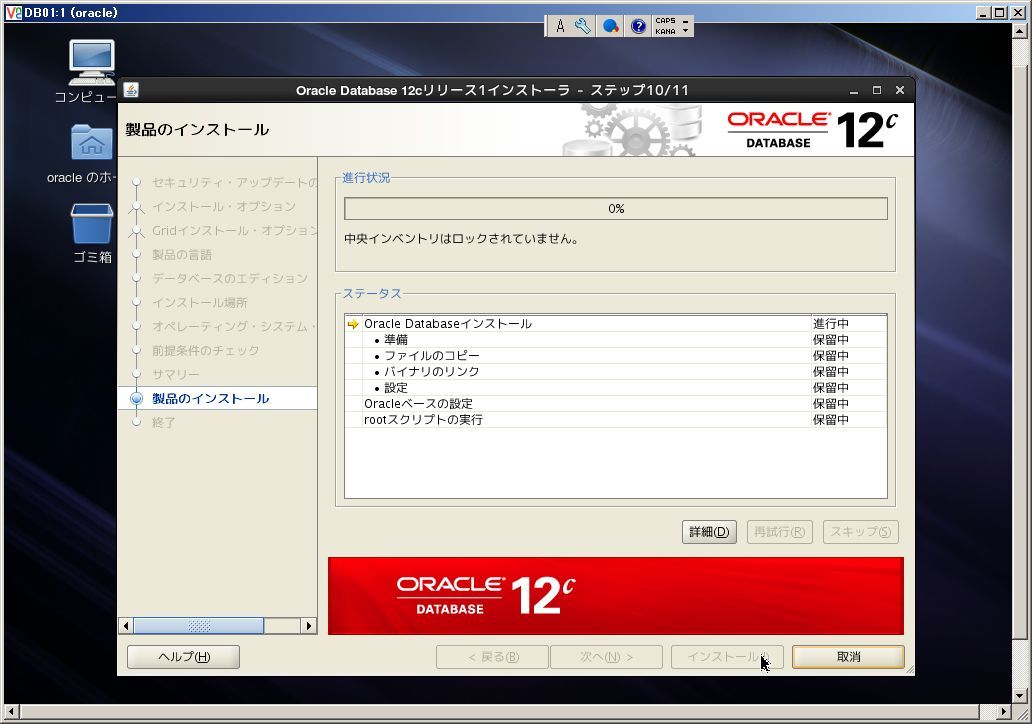Click the 取消 cancel button

[x=848, y=657]
